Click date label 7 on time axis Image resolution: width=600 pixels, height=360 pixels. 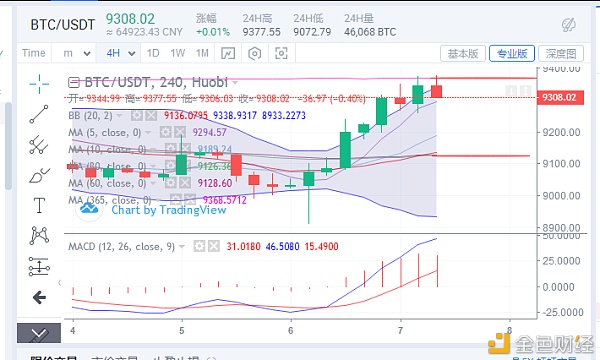click(x=400, y=331)
